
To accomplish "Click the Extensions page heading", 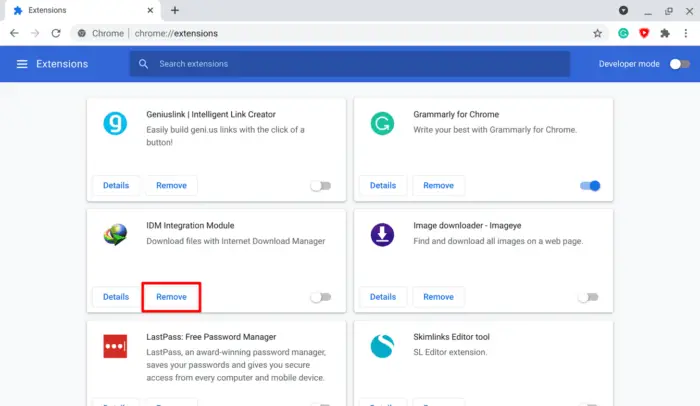I will [x=62, y=64].
